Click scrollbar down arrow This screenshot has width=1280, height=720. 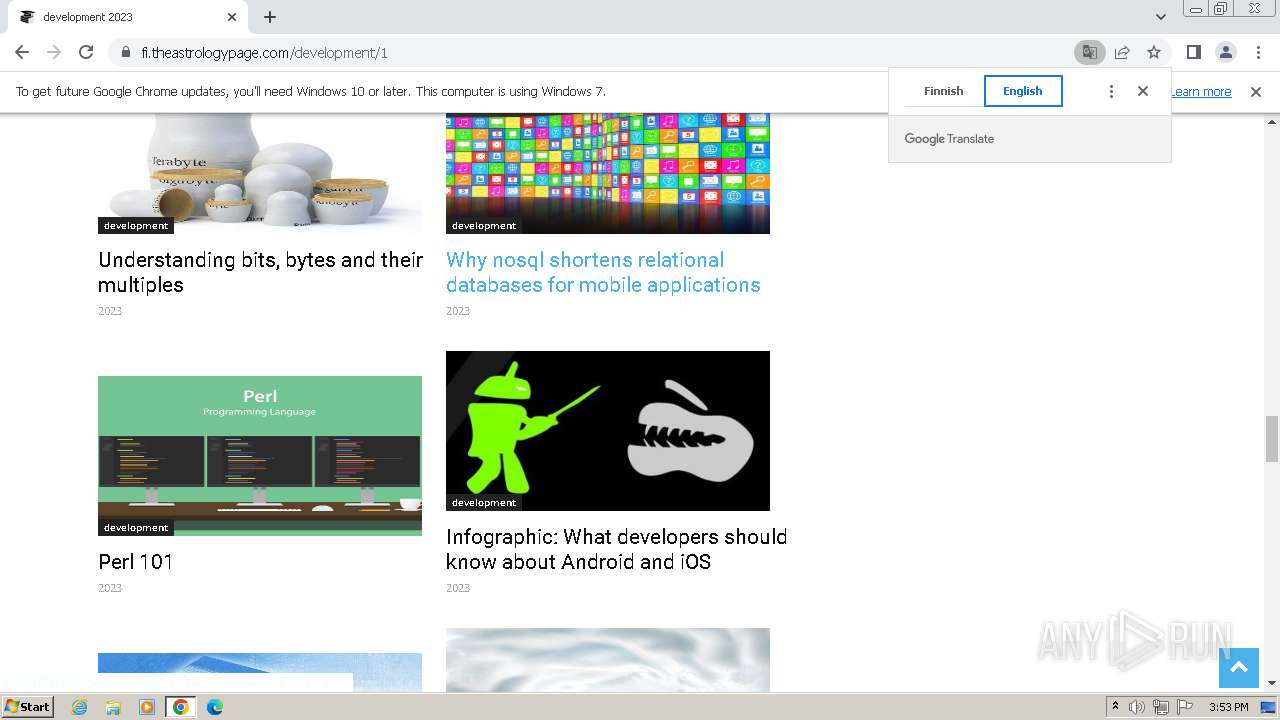click(1272, 683)
